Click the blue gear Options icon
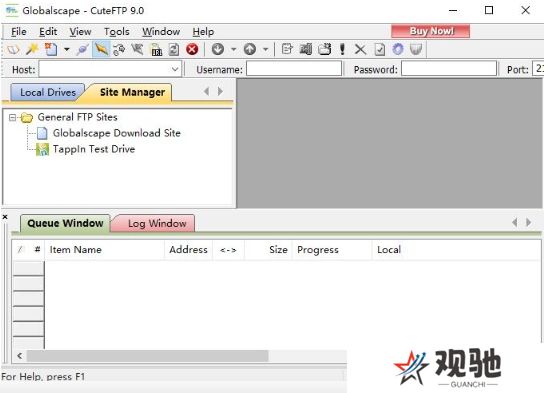The height and width of the screenshot is (393, 547). point(398,49)
